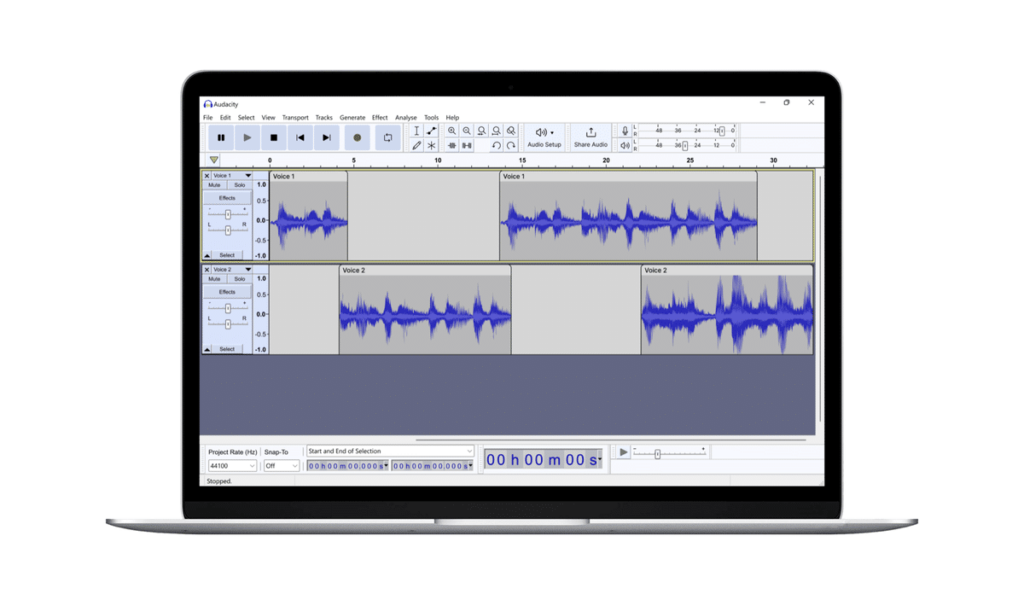Screen dimensions: 1024x600
Task: Open the Audio Setup dropdown
Action: 544,138
